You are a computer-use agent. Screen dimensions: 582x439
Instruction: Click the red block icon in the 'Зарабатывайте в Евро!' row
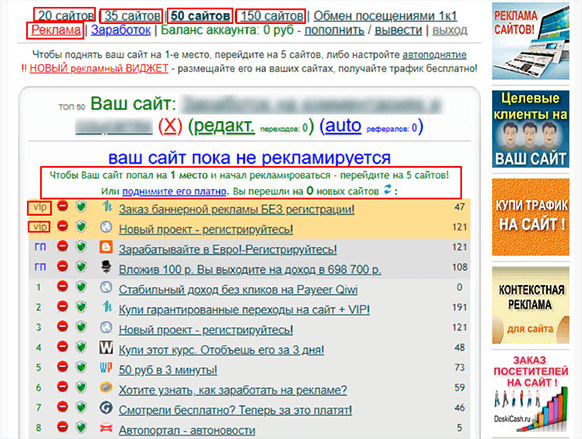(63, 246)
